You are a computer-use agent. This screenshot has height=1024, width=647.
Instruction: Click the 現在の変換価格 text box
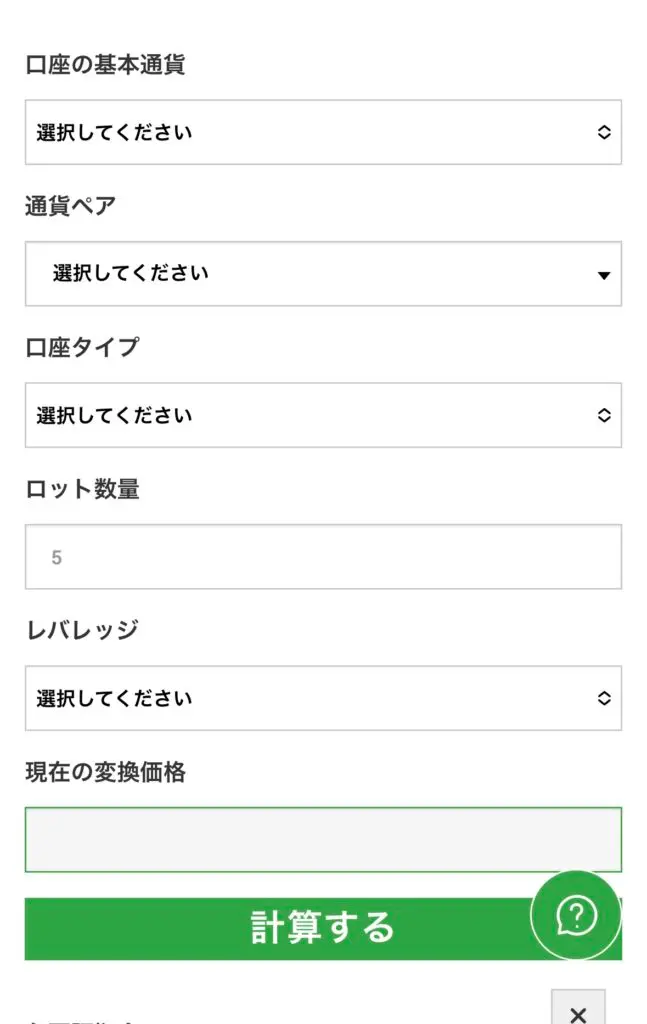click(x=322, y=840)
